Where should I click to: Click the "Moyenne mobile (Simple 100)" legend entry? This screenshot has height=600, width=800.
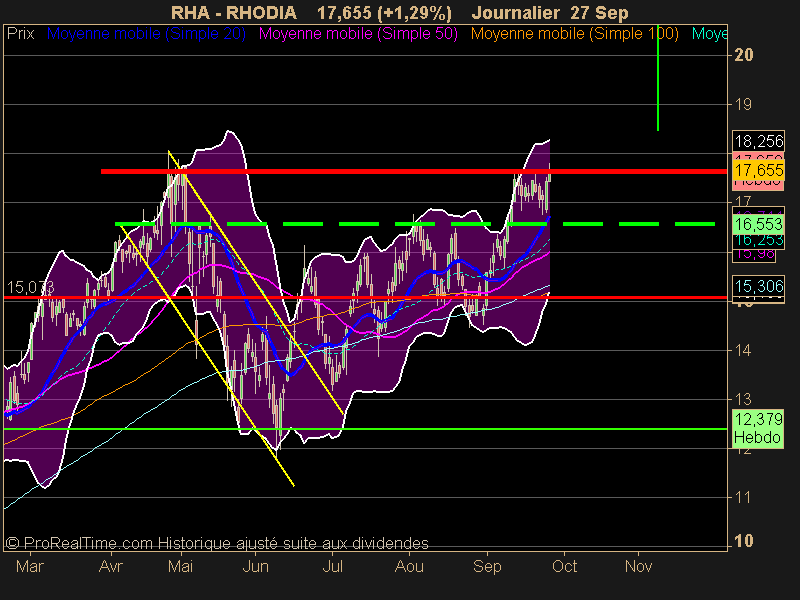coord(574,34)
